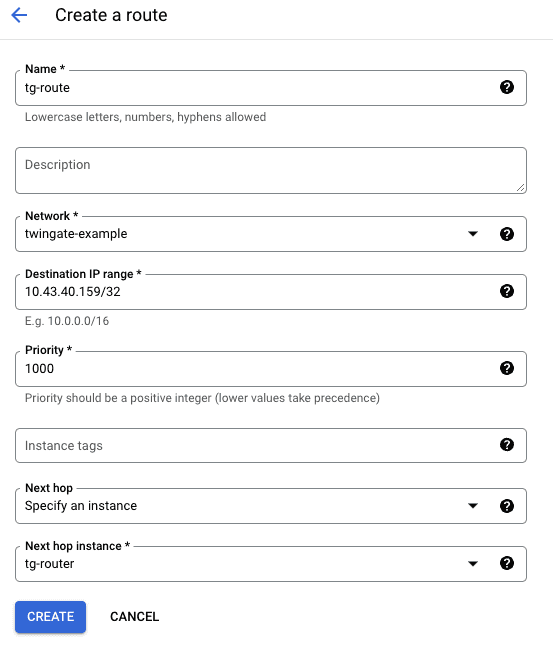This screenshot has height=645, width=553.
Task: Grab the Description resize handle corner
Action: coord(521,188)
